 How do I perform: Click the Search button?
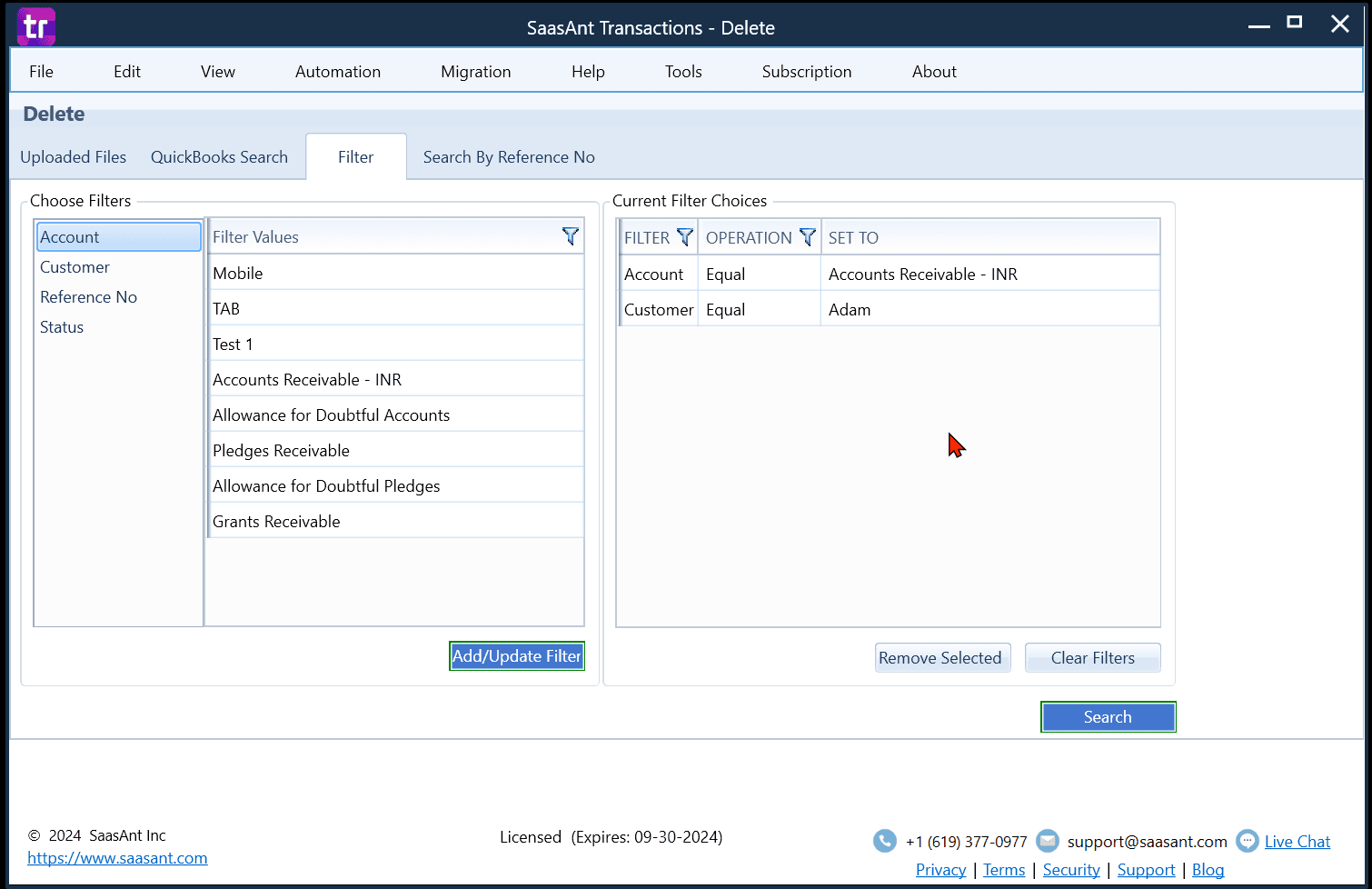pos(1109,716)
